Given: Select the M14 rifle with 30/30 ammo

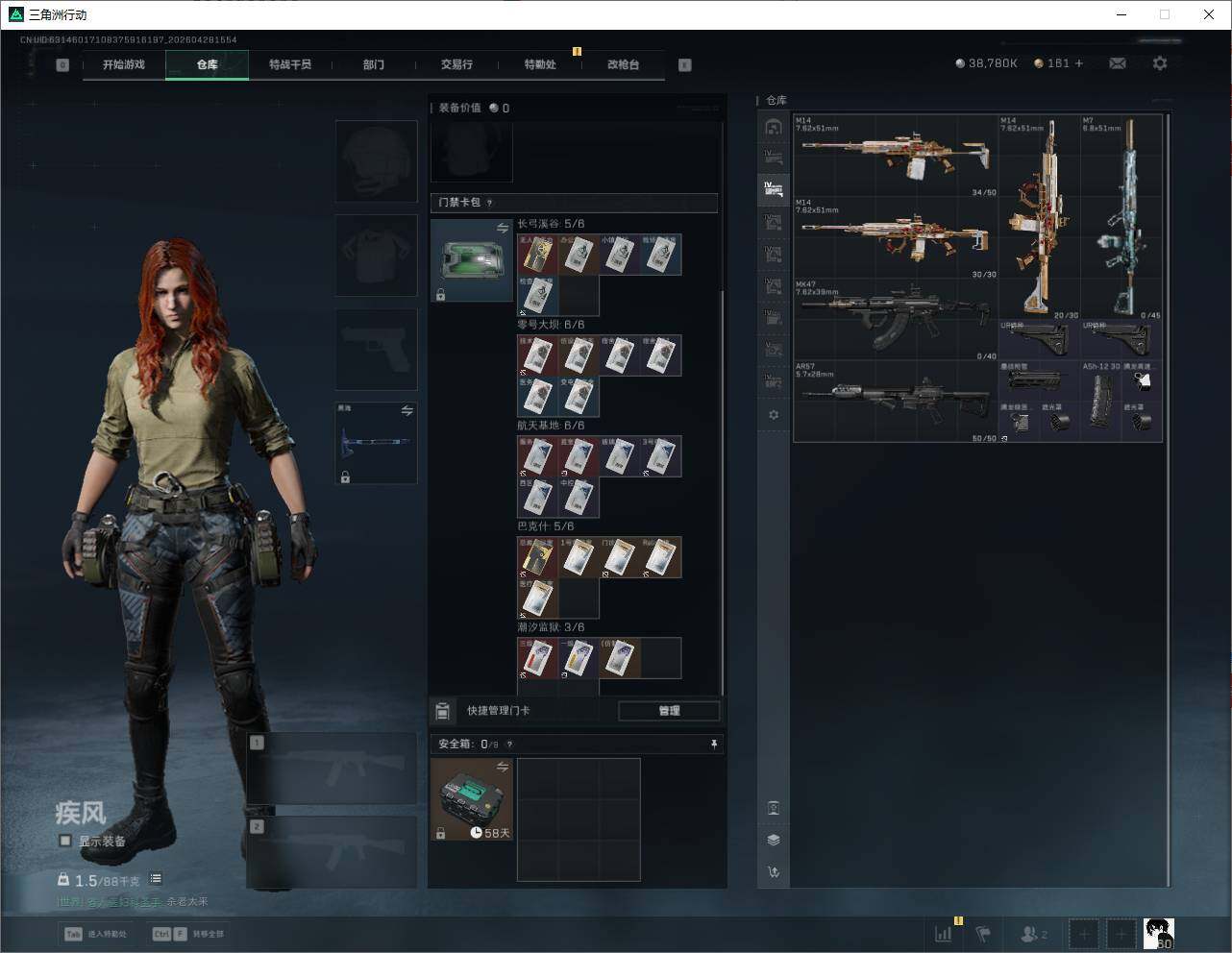Looking at the screenshot, I should [x=896, y=238].
